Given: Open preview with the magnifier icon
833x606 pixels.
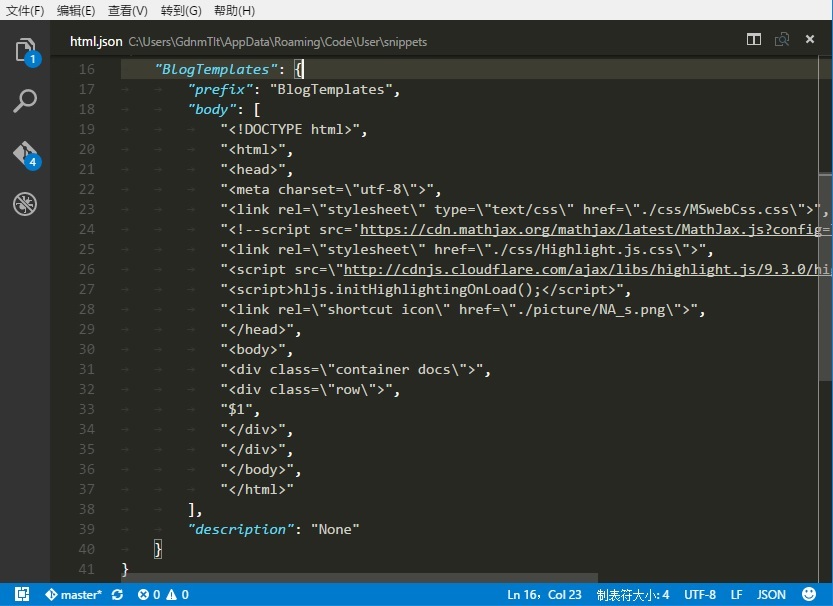Looking at the screenshot, I should (x=780, y=40).
